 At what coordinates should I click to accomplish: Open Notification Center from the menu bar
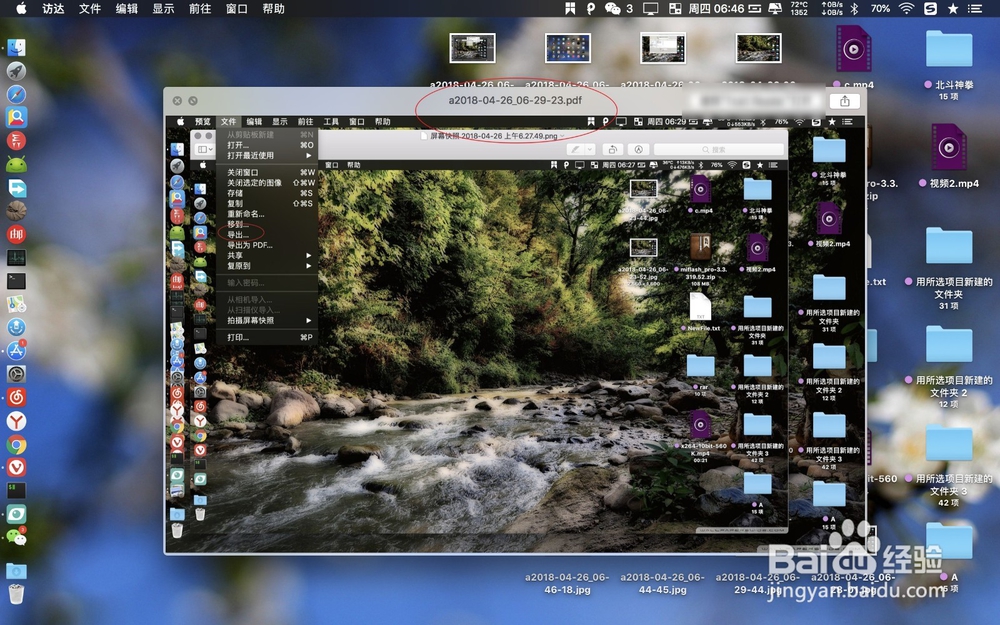975,8
